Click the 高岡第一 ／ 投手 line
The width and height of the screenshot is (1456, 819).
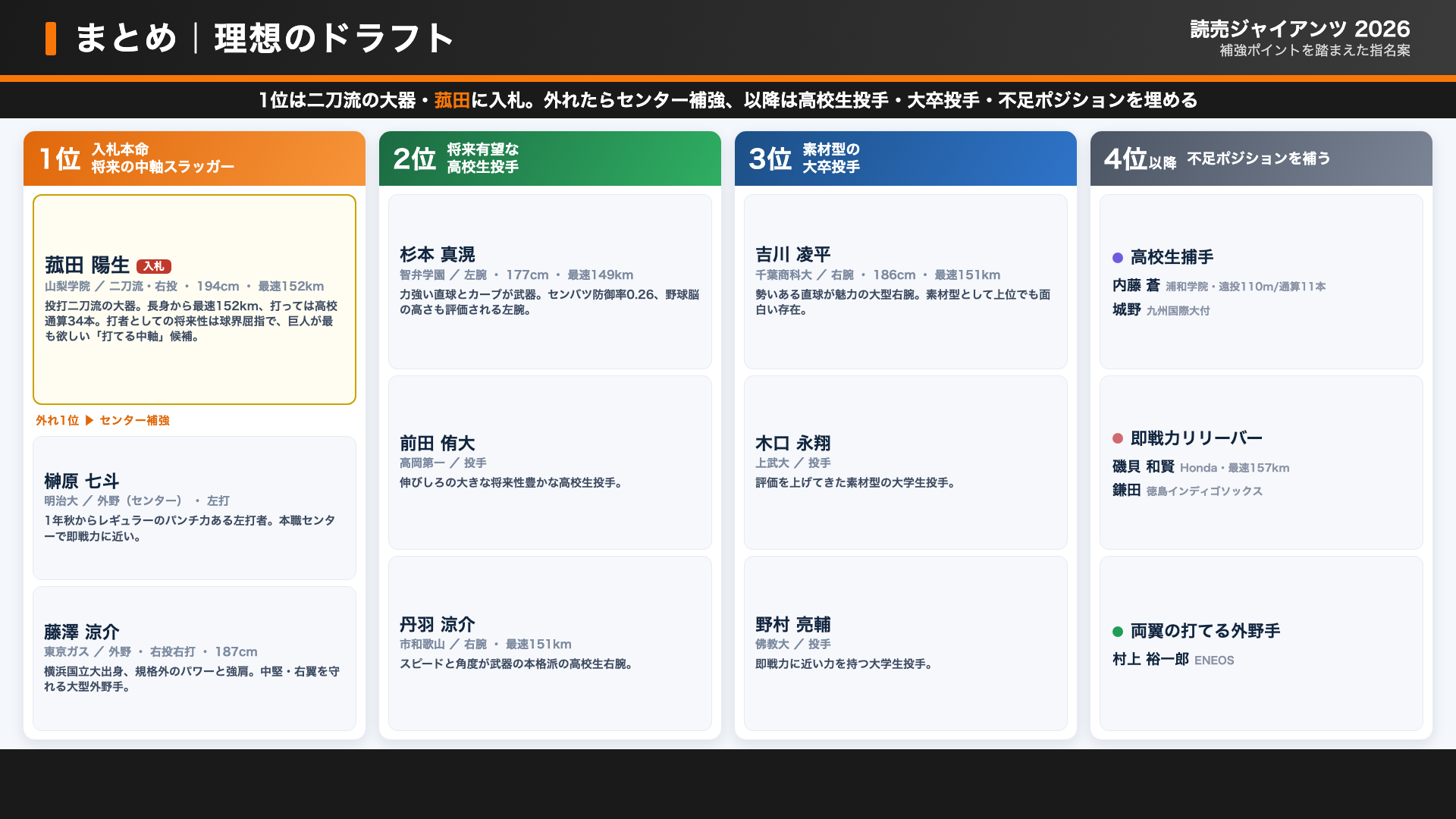click(x=443, y=463)
